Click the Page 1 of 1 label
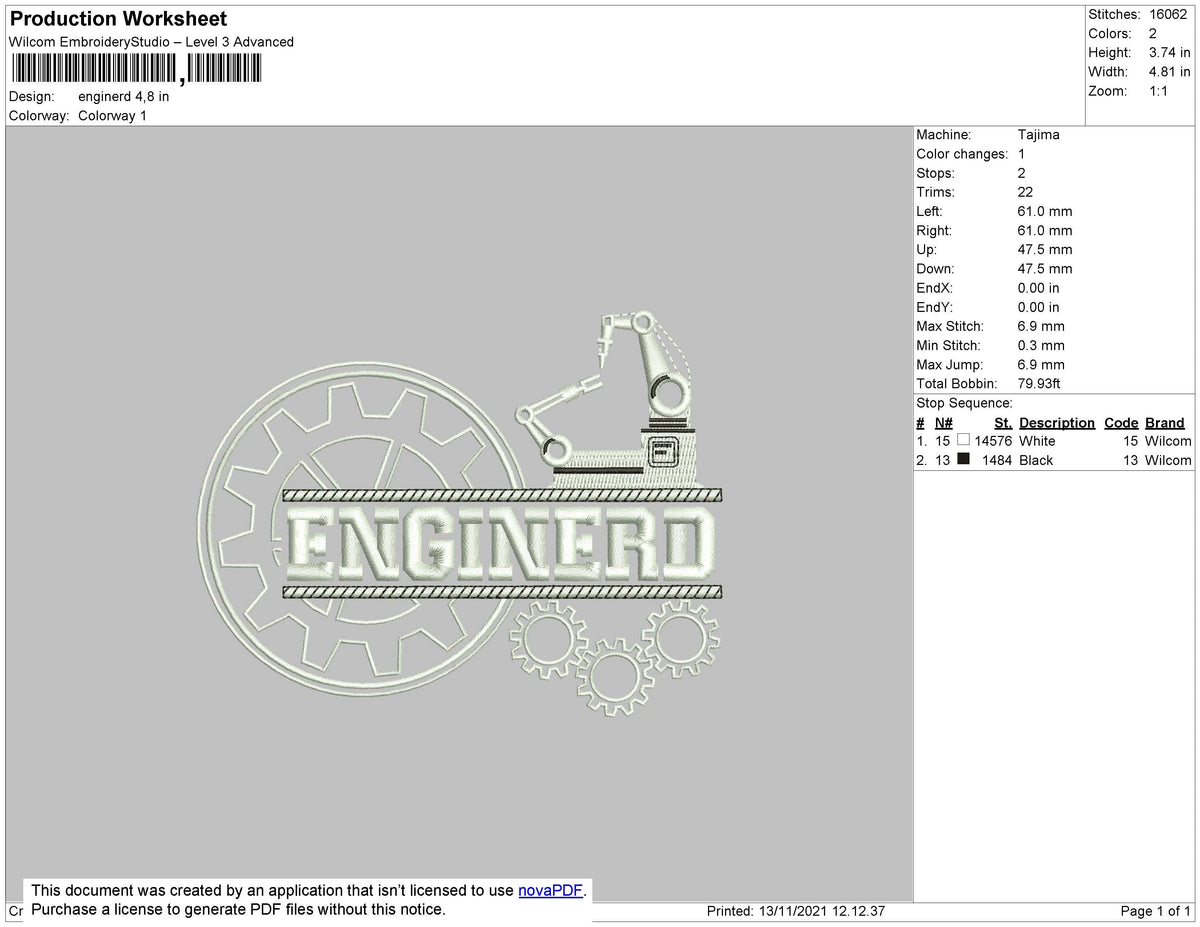 point(1157,911)
